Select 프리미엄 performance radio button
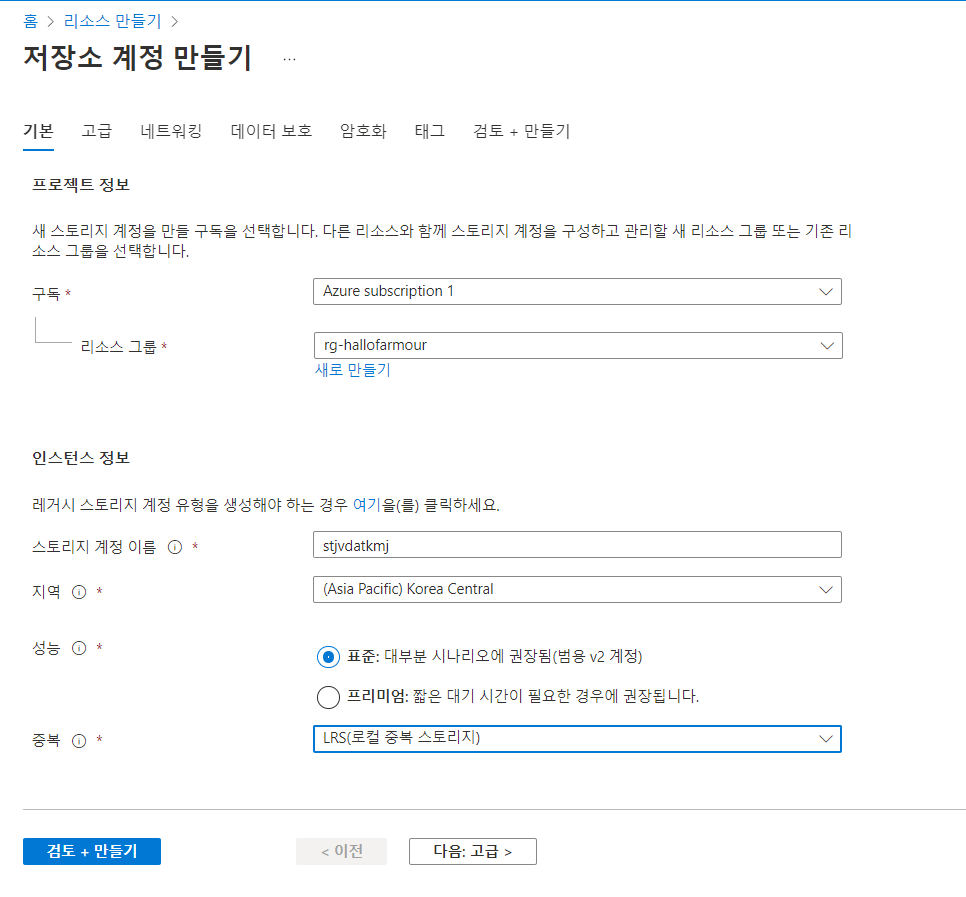966x897 pixels. point(328,697)
